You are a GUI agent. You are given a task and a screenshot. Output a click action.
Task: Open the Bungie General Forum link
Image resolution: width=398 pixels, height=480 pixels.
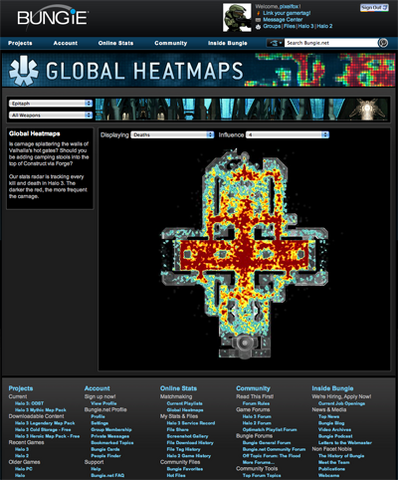pos(267,443)
